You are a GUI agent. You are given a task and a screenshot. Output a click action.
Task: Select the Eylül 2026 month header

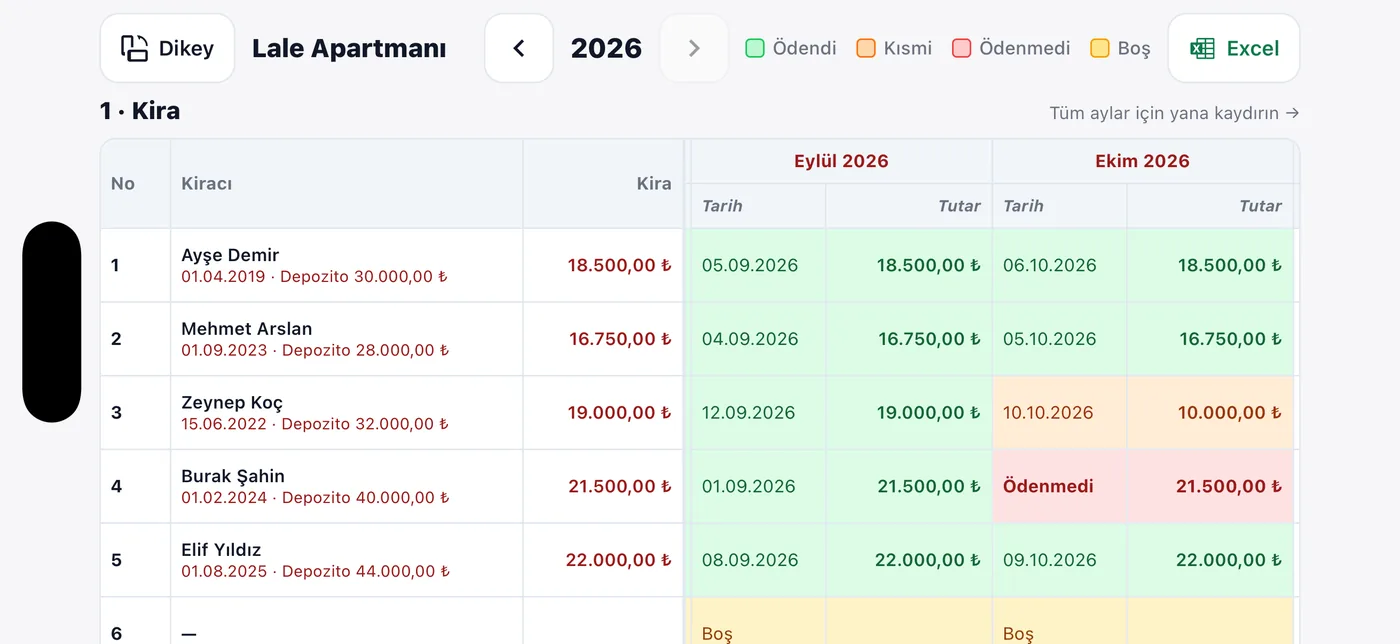(x=841, y=161)
